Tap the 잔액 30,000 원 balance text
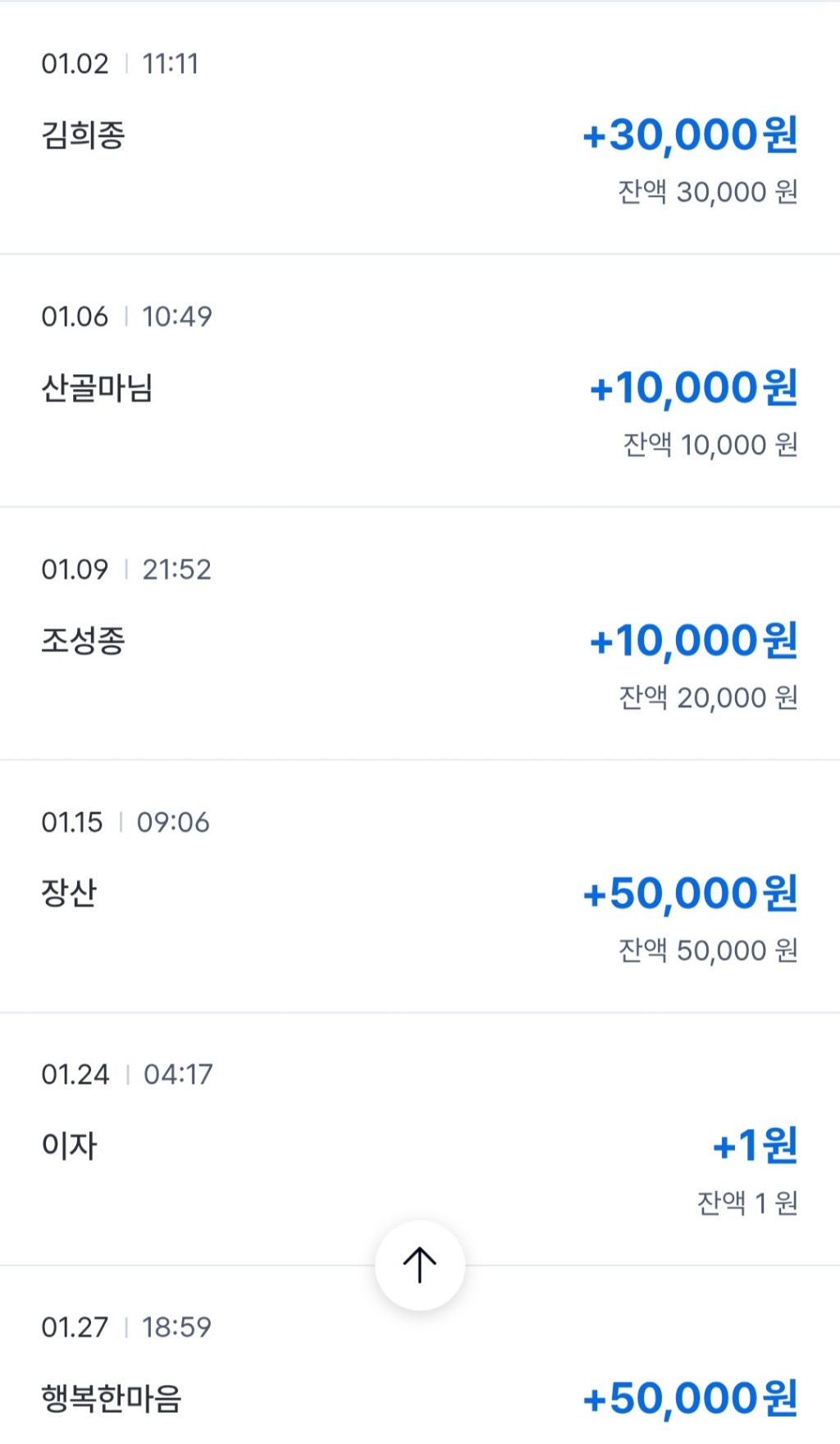This screenshot has width=840, height=1444. click(x=707, y=192)
